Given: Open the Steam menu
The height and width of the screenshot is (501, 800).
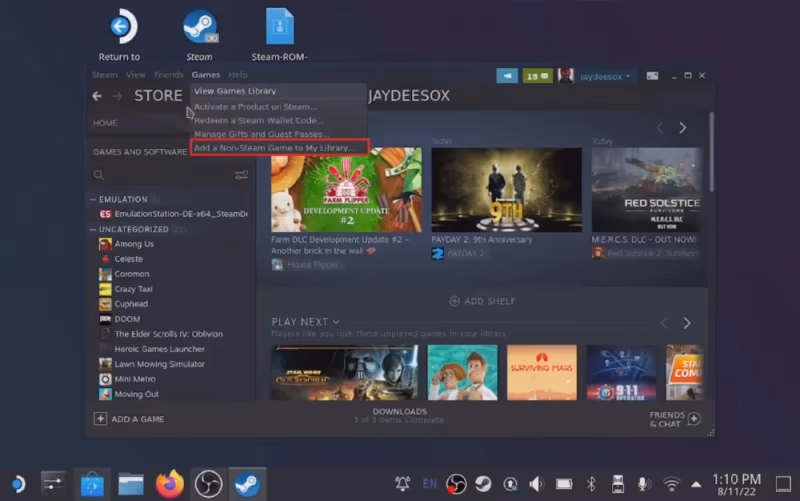Looking at the screenshot, I should point(105,75).
